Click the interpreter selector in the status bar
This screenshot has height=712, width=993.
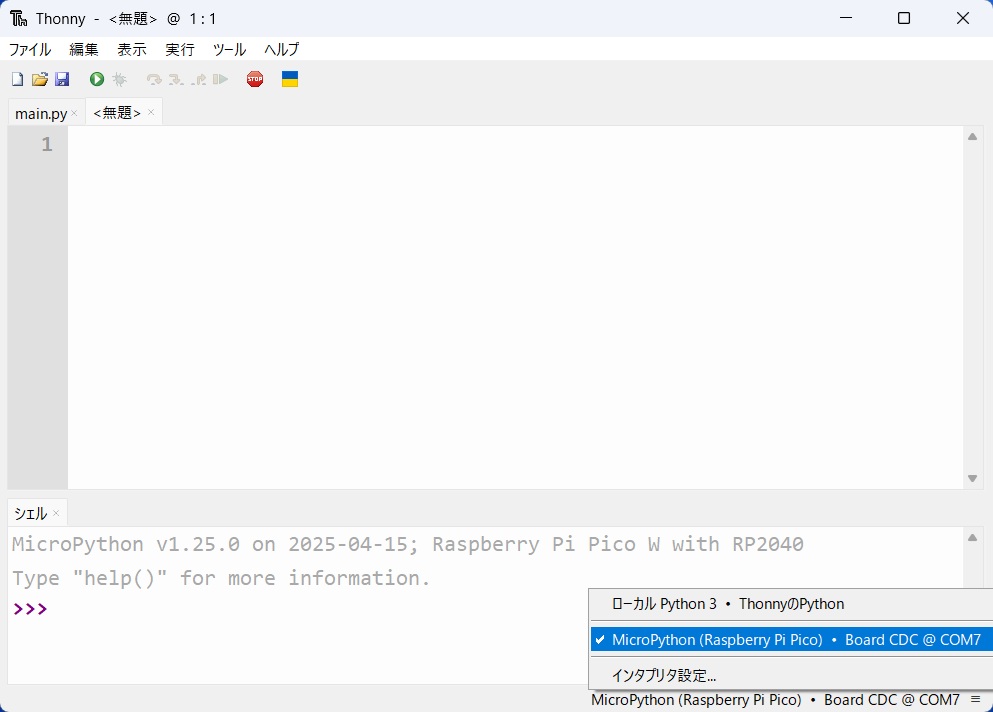pyautogui.click(x=775, y=700)
